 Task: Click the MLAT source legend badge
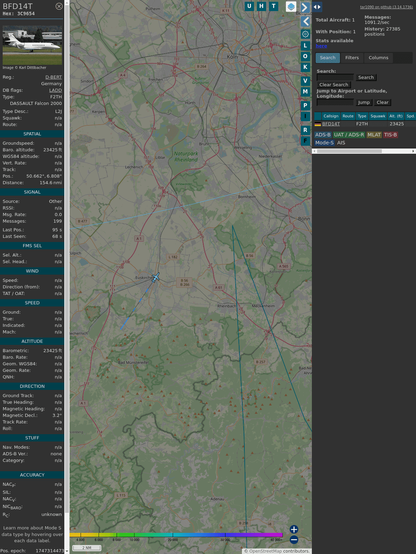374,135
